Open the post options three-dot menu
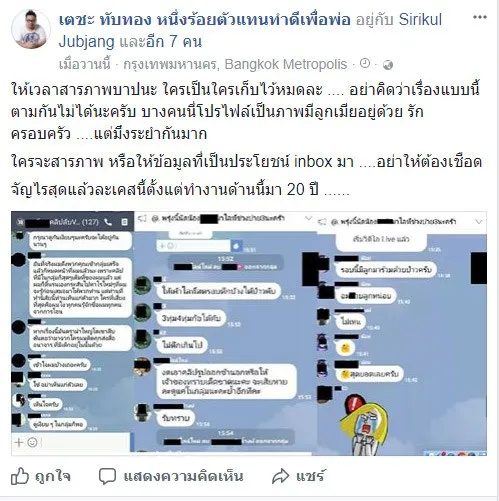The height and width of the screenshot is (501, 499). point(480,17)
